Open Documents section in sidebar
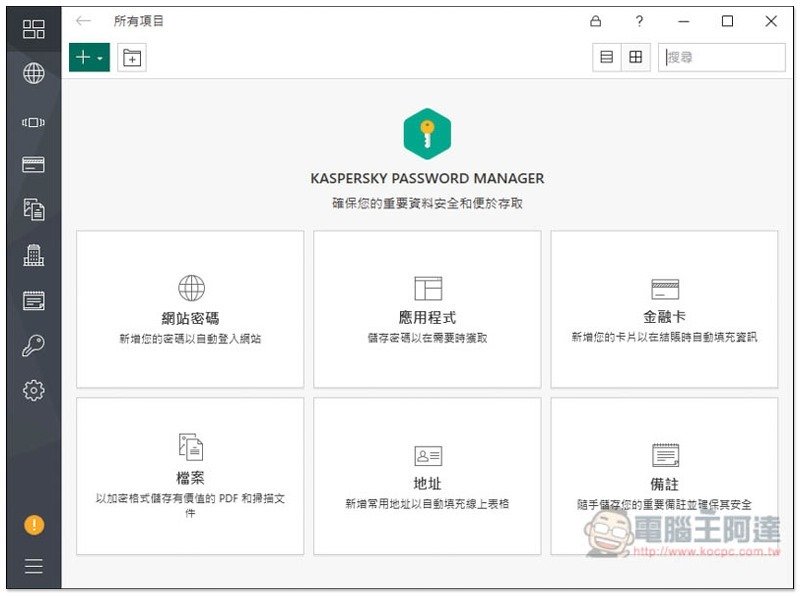This screenshot has width=800, height=596. pos(33,209)
